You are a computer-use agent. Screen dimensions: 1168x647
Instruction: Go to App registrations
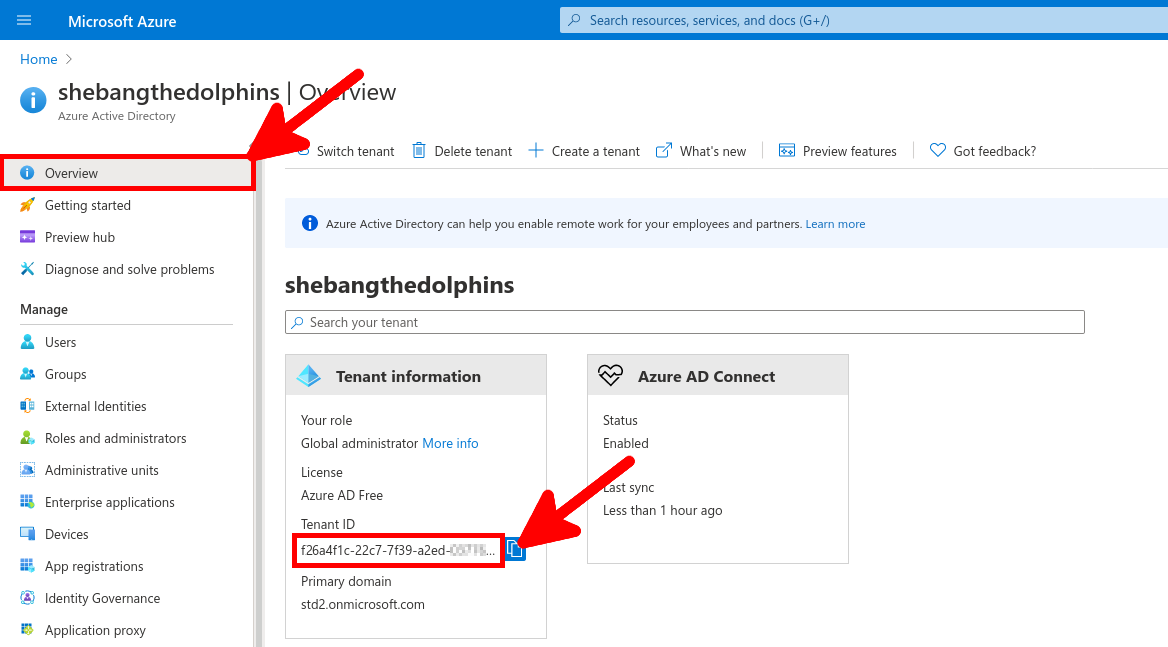95,565
